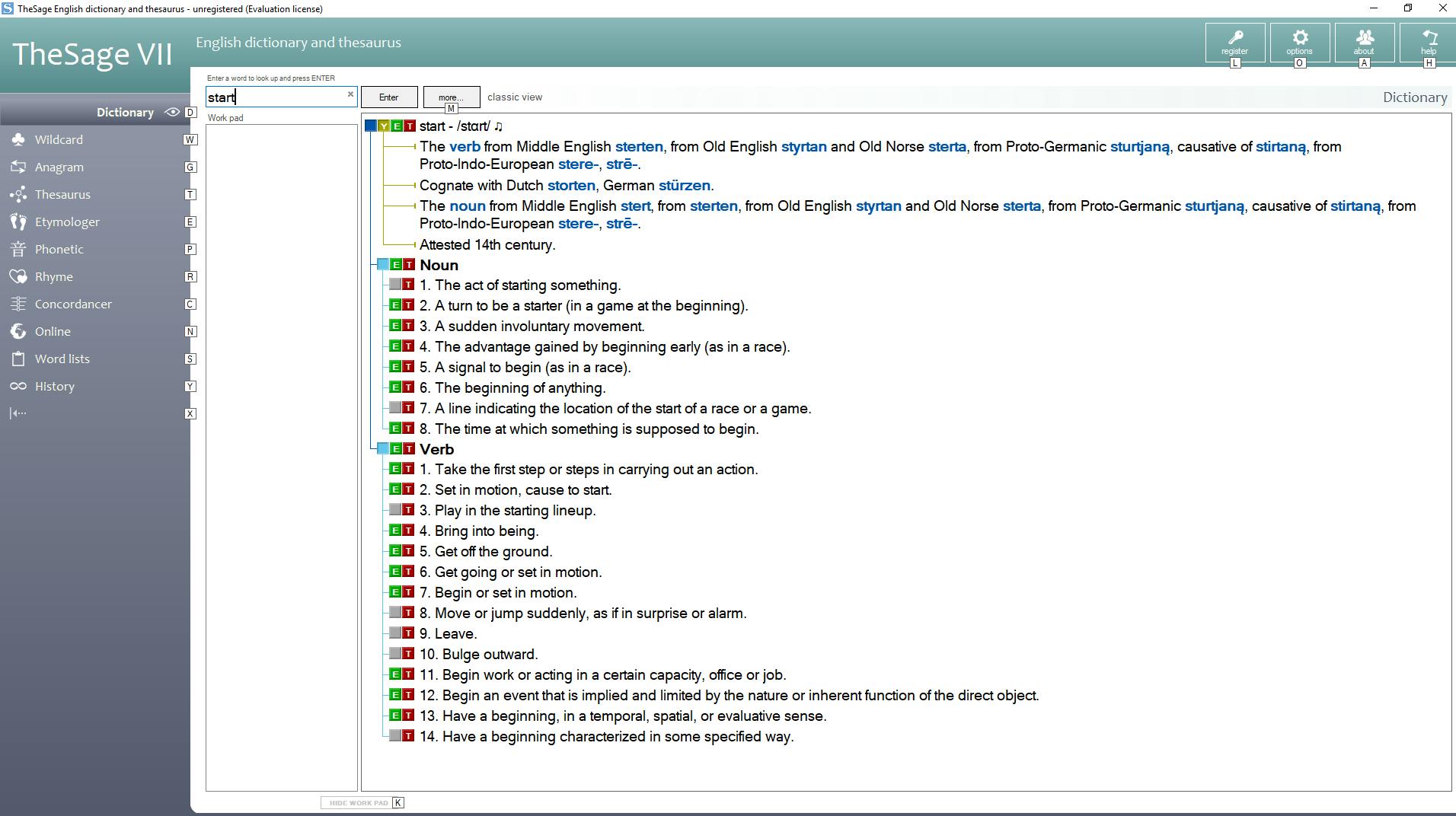Play pronunciation via the music note
Viewport: 1456px width, 816px height.
(x=498, y=126)
